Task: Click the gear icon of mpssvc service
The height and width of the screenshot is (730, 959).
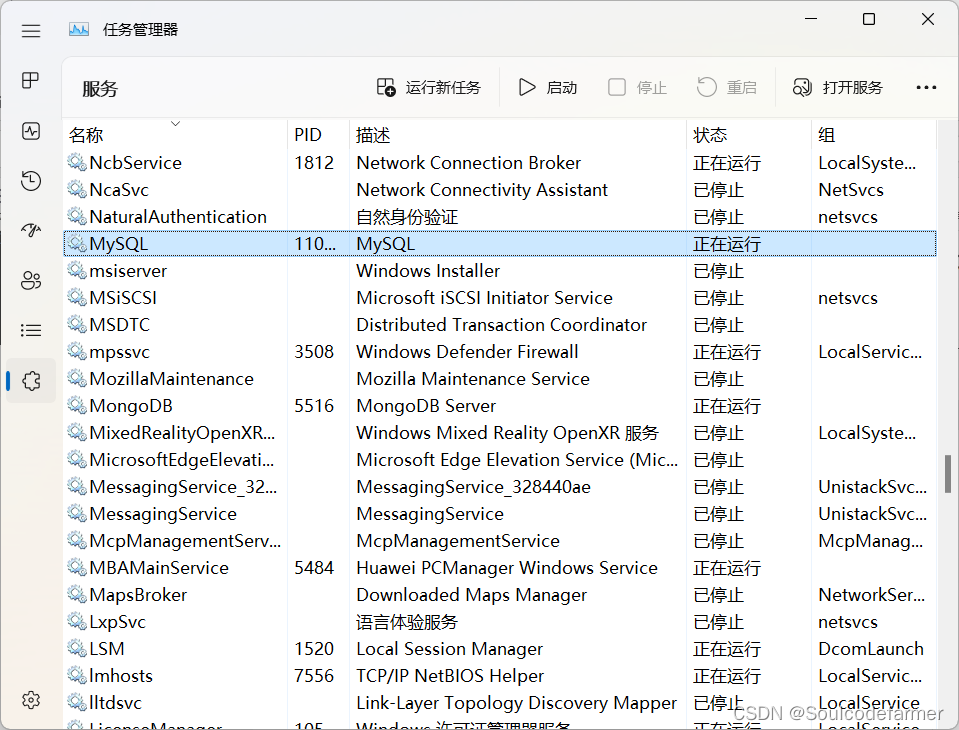Action: [x=77, y=352]
